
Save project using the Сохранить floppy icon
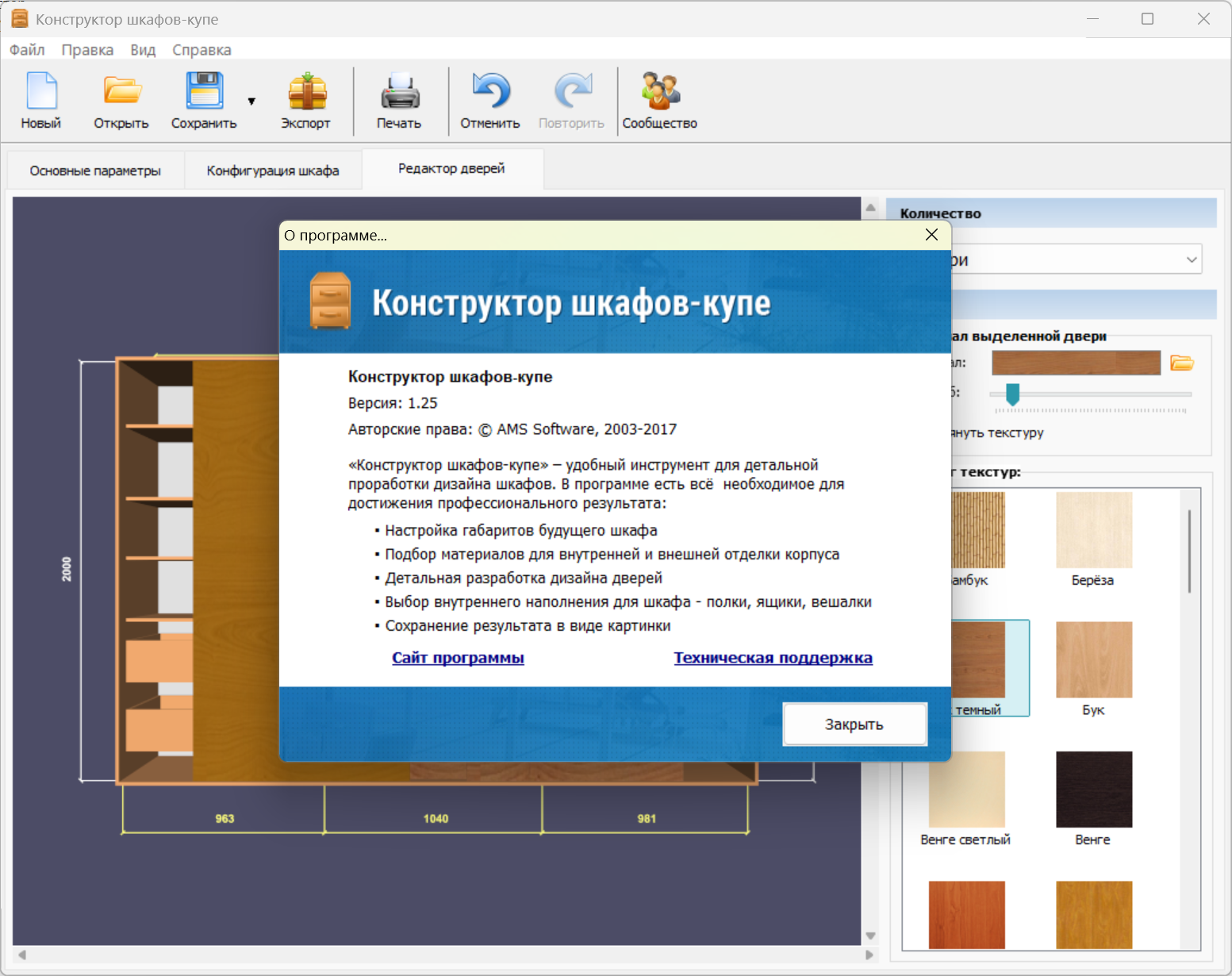tap(204, 91)
